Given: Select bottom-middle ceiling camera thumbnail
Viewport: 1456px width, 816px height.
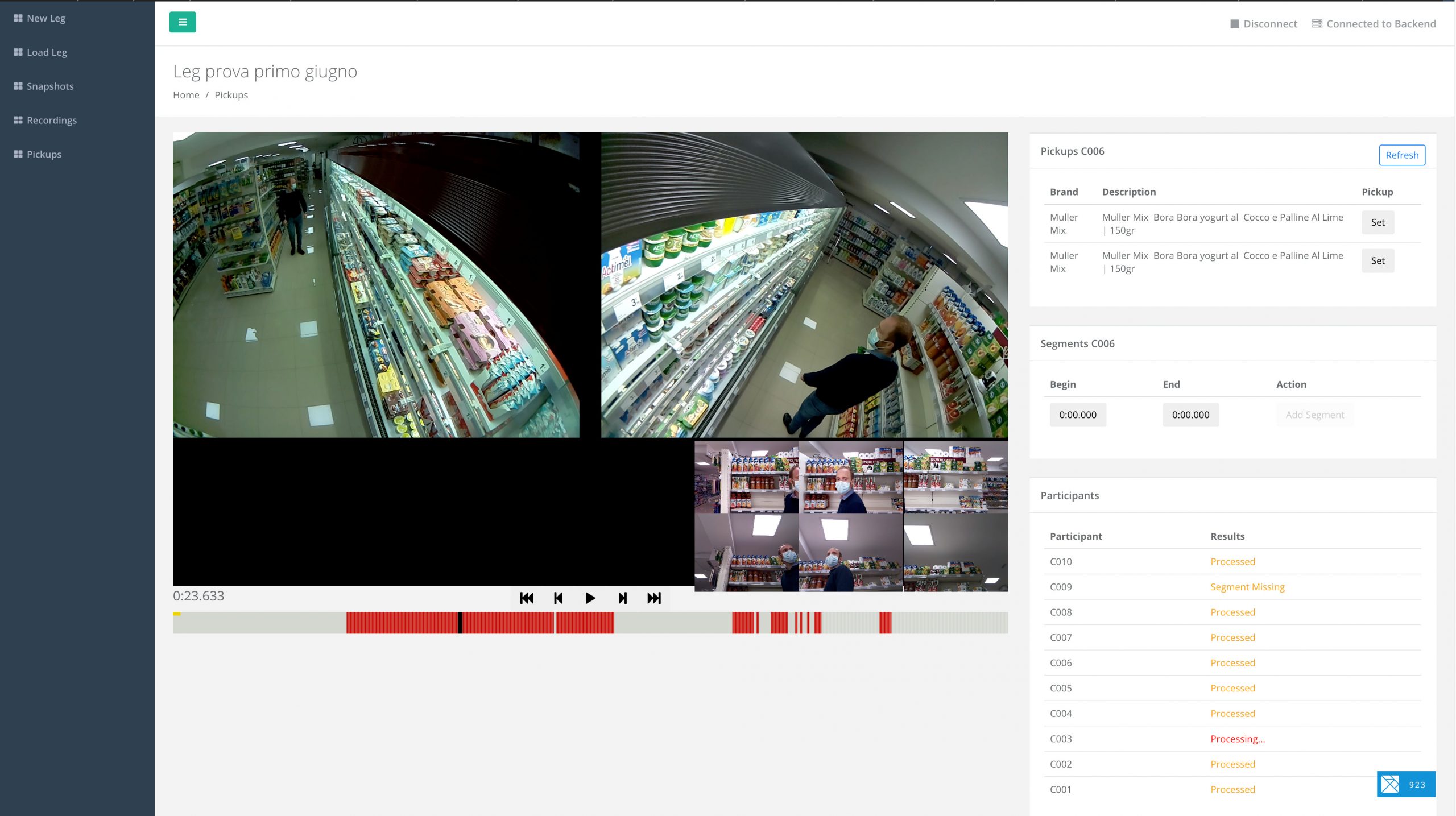Looking at the screenshot, I should pyautogui.click(x=851, y=553).
